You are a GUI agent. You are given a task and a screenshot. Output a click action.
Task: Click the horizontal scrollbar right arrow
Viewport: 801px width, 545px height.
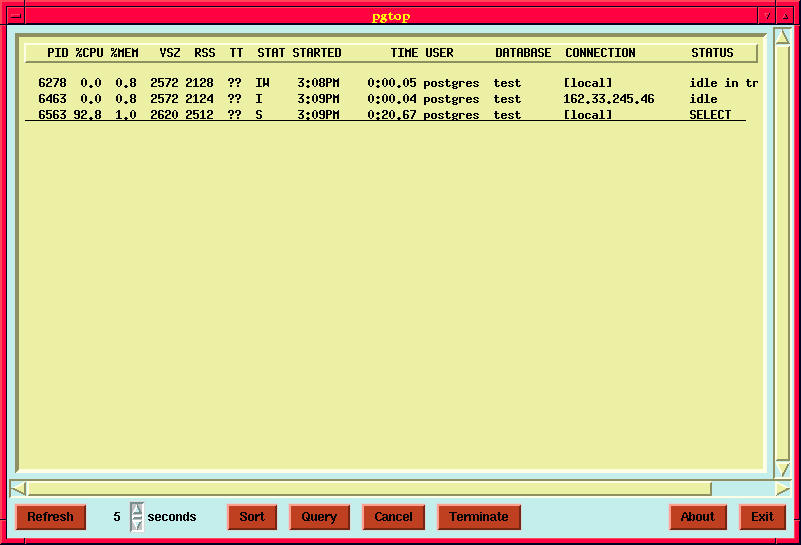pos(783,489)
